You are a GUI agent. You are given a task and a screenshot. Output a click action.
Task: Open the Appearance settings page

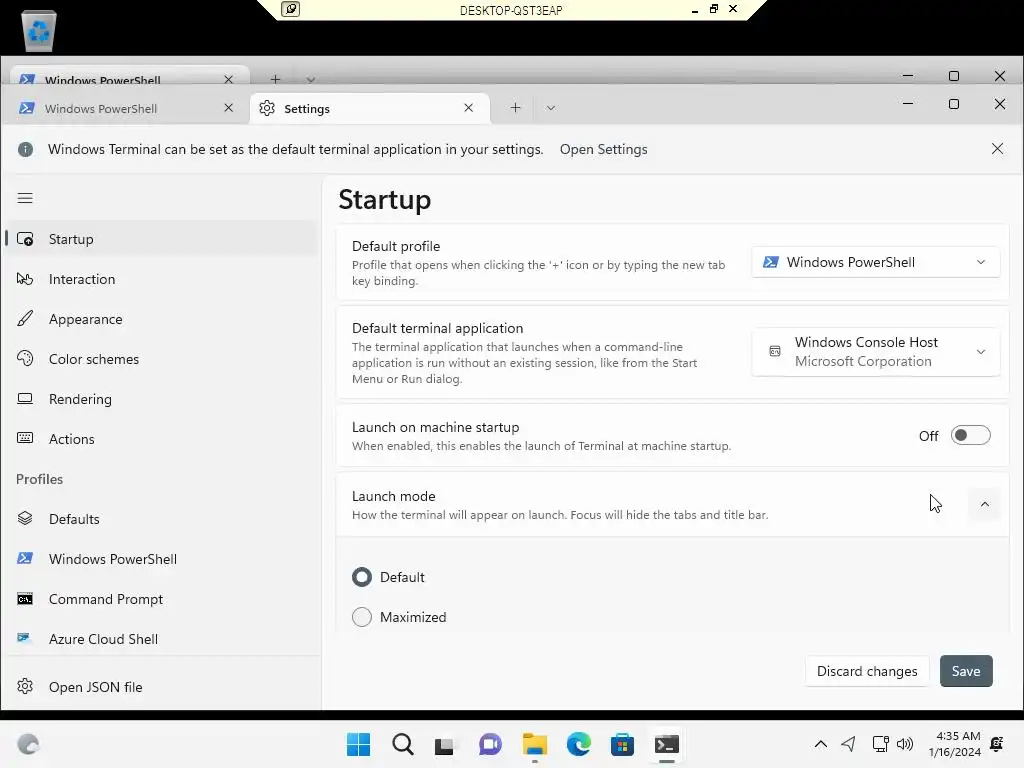pos(161,319)
